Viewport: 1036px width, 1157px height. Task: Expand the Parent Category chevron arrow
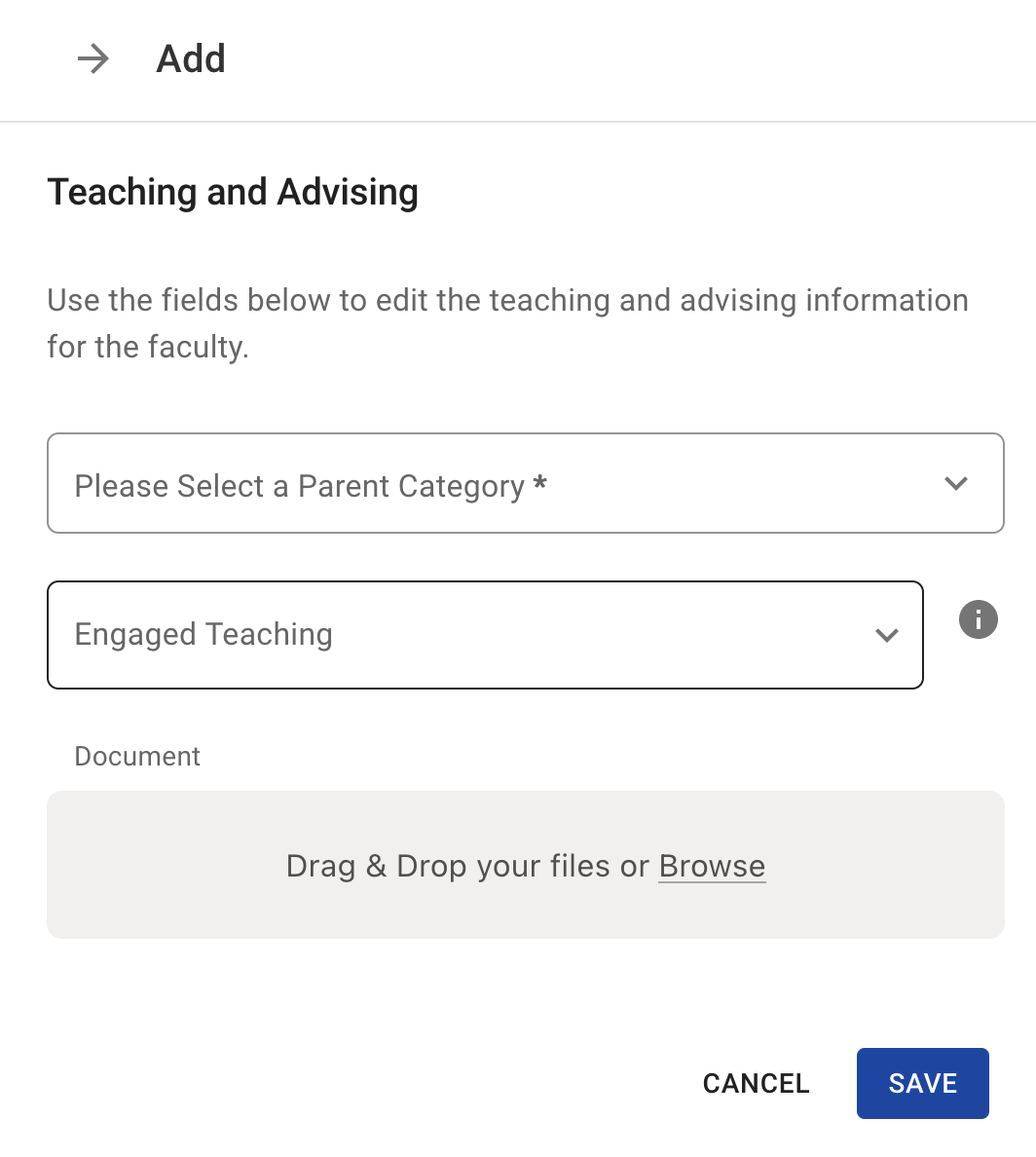[956, 483]
